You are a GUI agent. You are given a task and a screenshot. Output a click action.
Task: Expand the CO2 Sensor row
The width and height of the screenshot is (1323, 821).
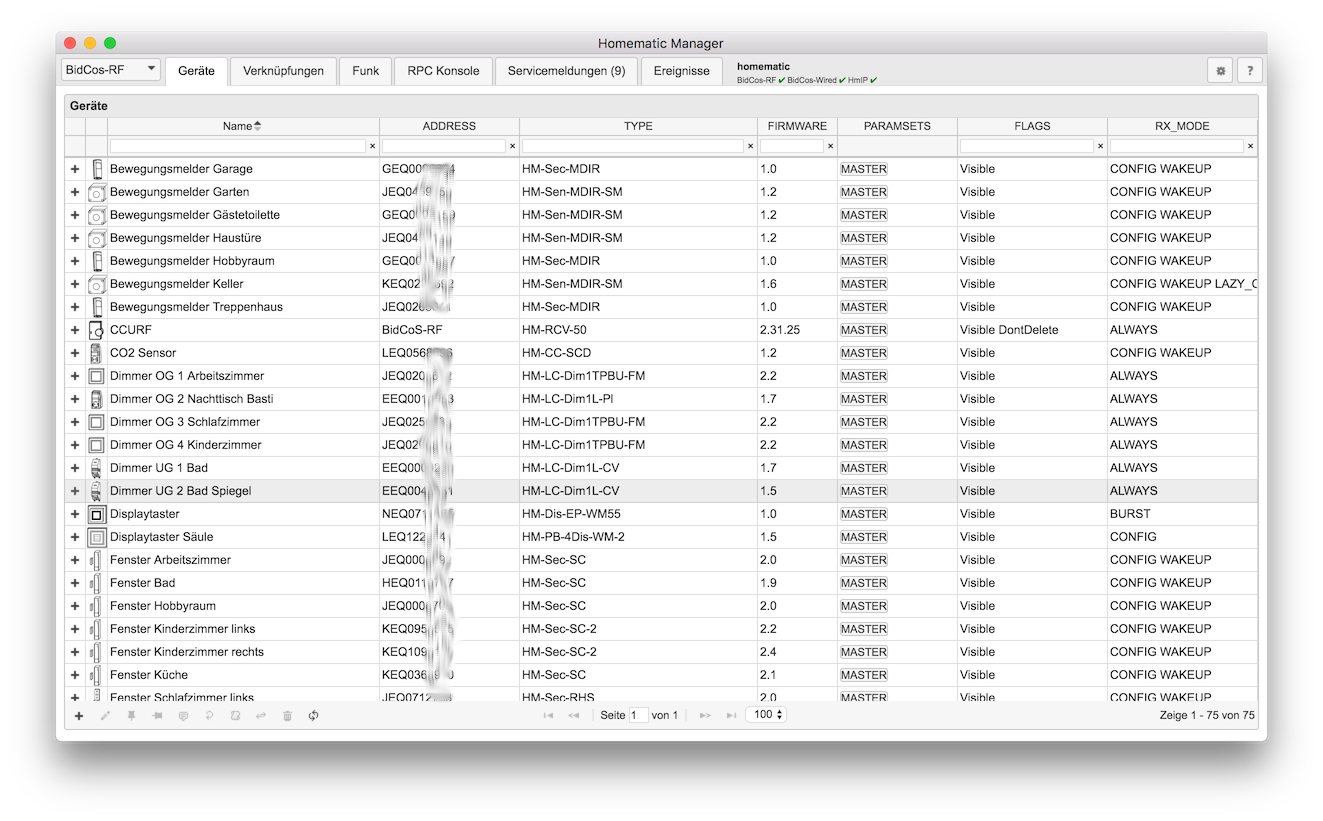coord(75,353)
